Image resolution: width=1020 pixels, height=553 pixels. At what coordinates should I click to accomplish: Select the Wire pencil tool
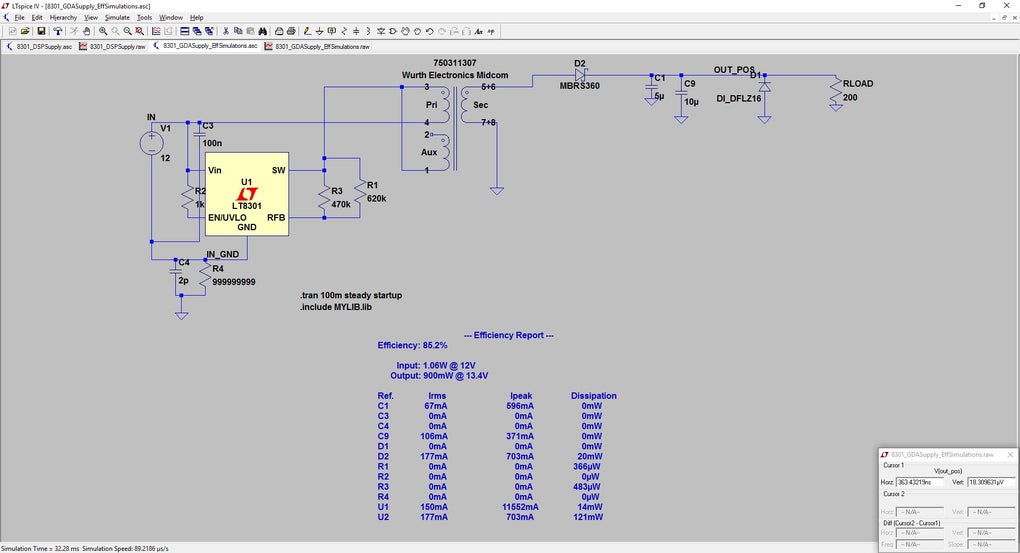click(306, 31)
